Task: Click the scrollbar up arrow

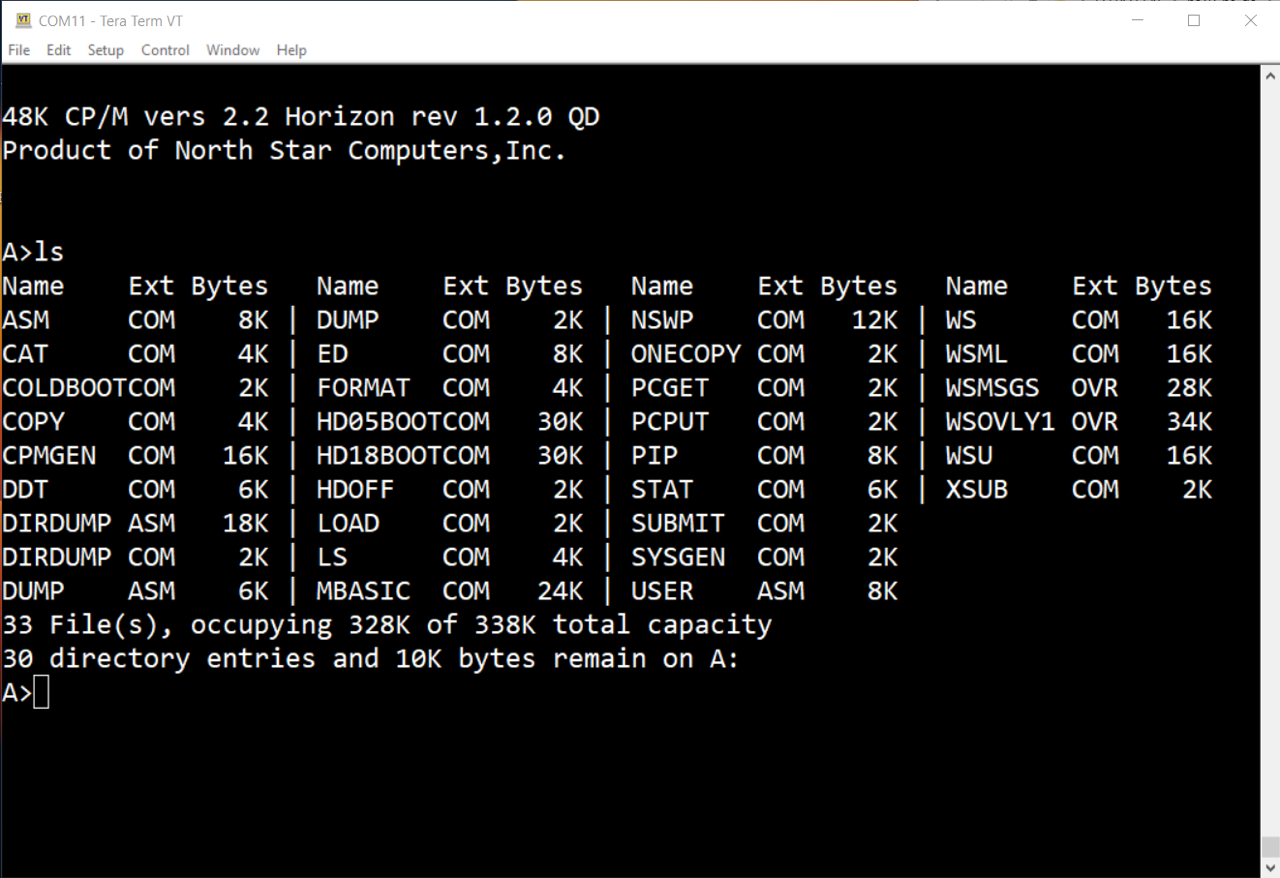Action: point(1269,75)
